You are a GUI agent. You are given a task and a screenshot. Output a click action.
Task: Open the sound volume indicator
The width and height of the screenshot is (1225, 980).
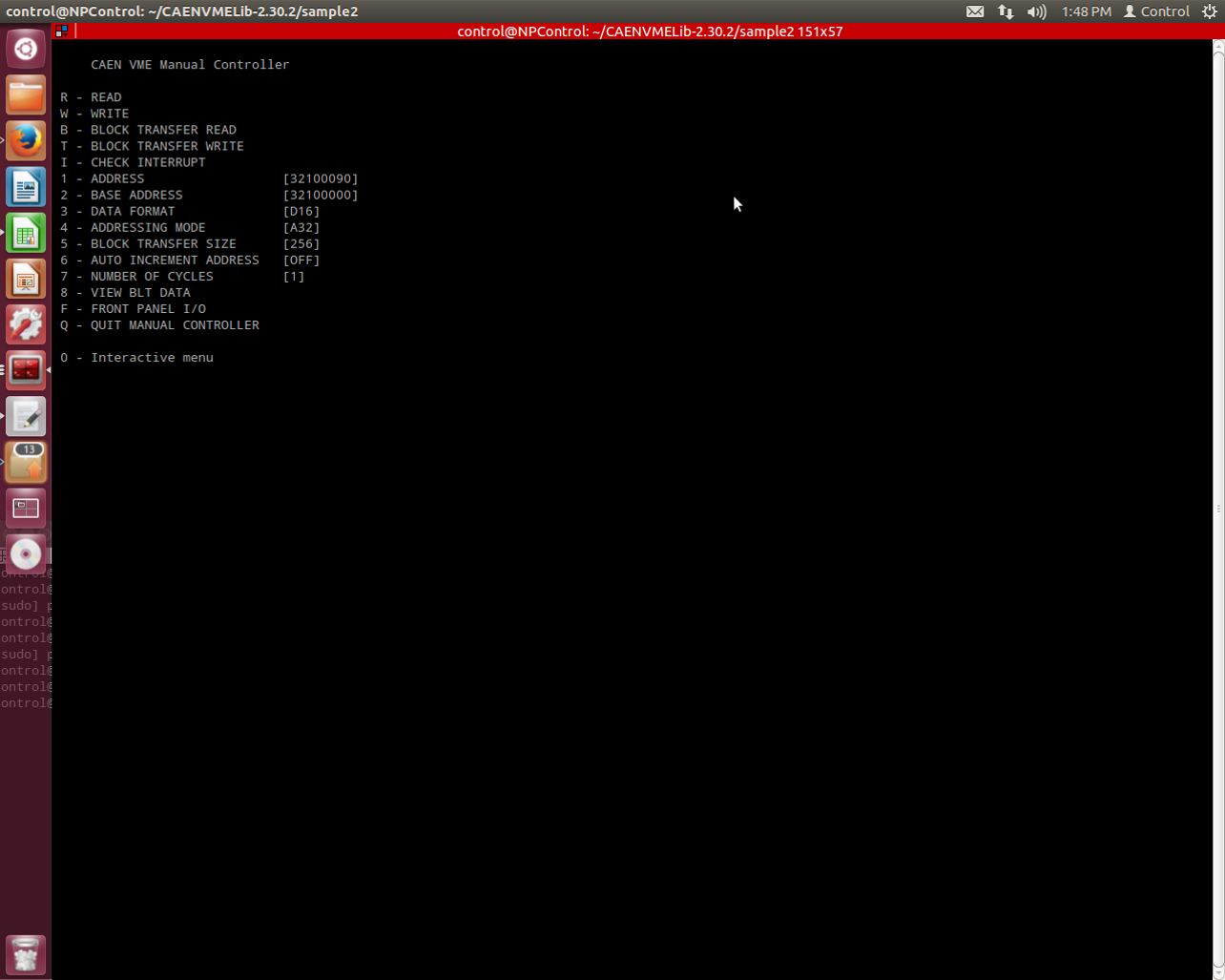point(1036,11)
